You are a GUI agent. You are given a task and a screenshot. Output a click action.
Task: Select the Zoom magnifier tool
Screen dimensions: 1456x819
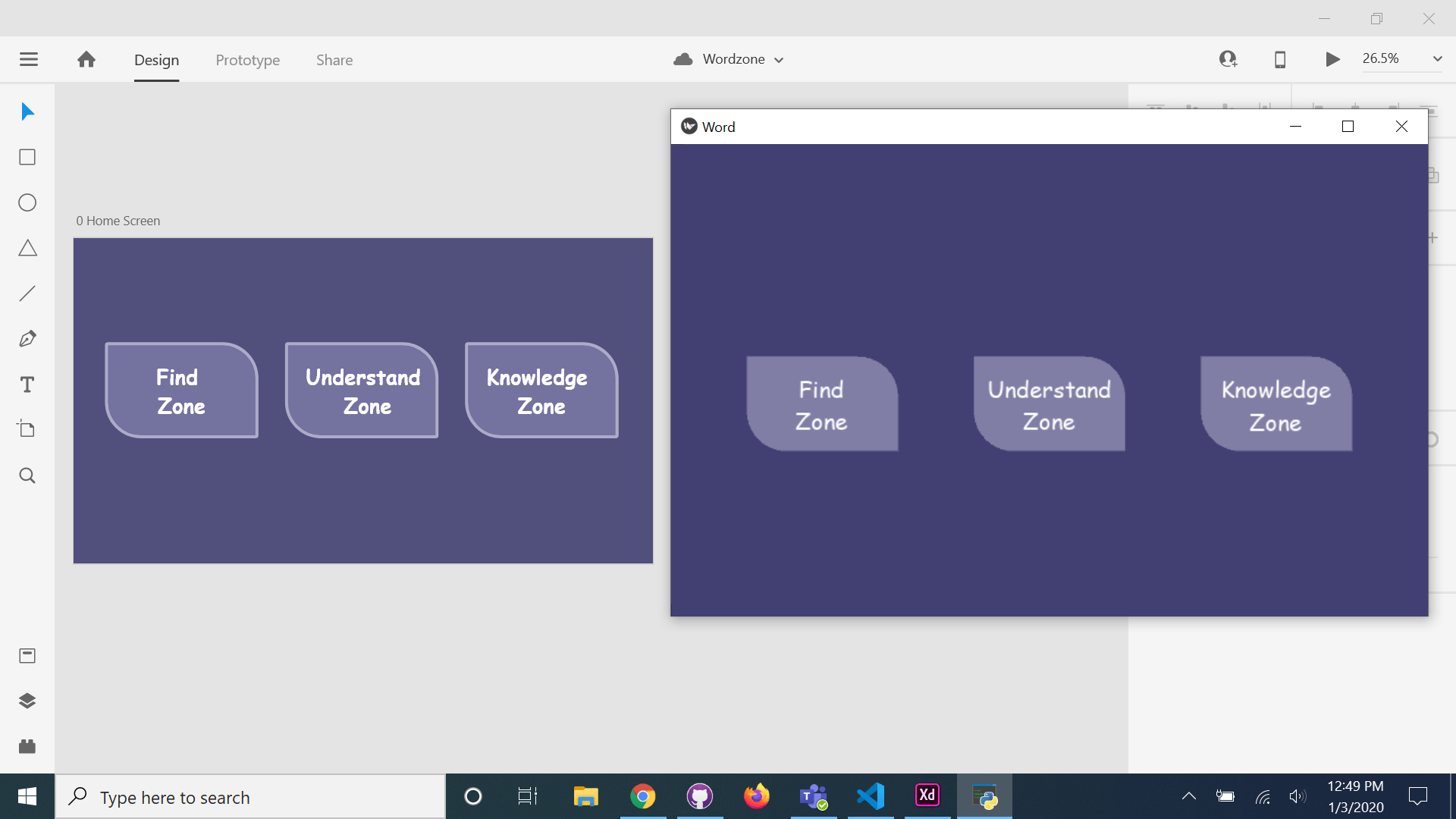27,475
